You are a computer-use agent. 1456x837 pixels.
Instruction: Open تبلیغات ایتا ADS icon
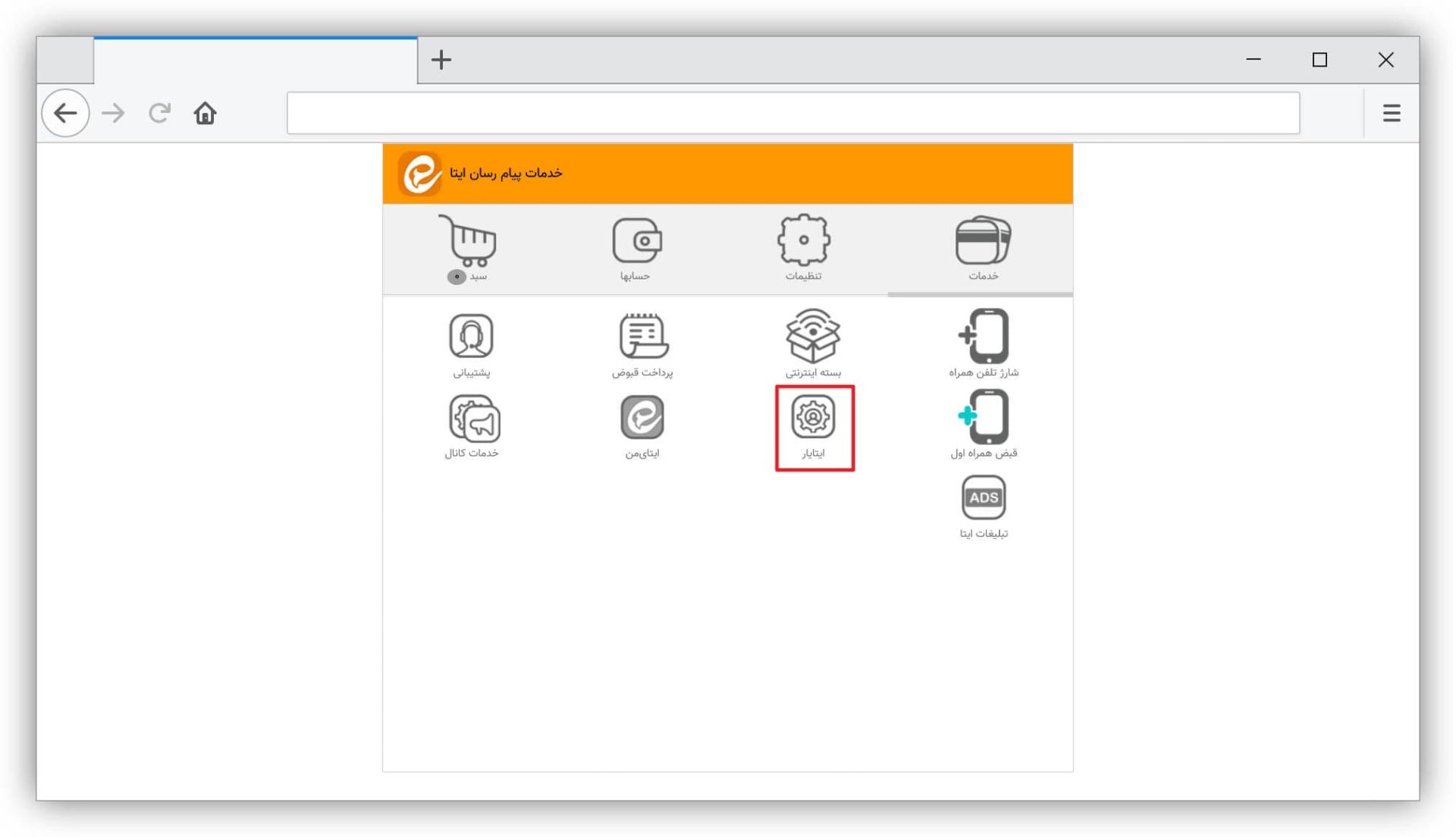tap(984, 507)
